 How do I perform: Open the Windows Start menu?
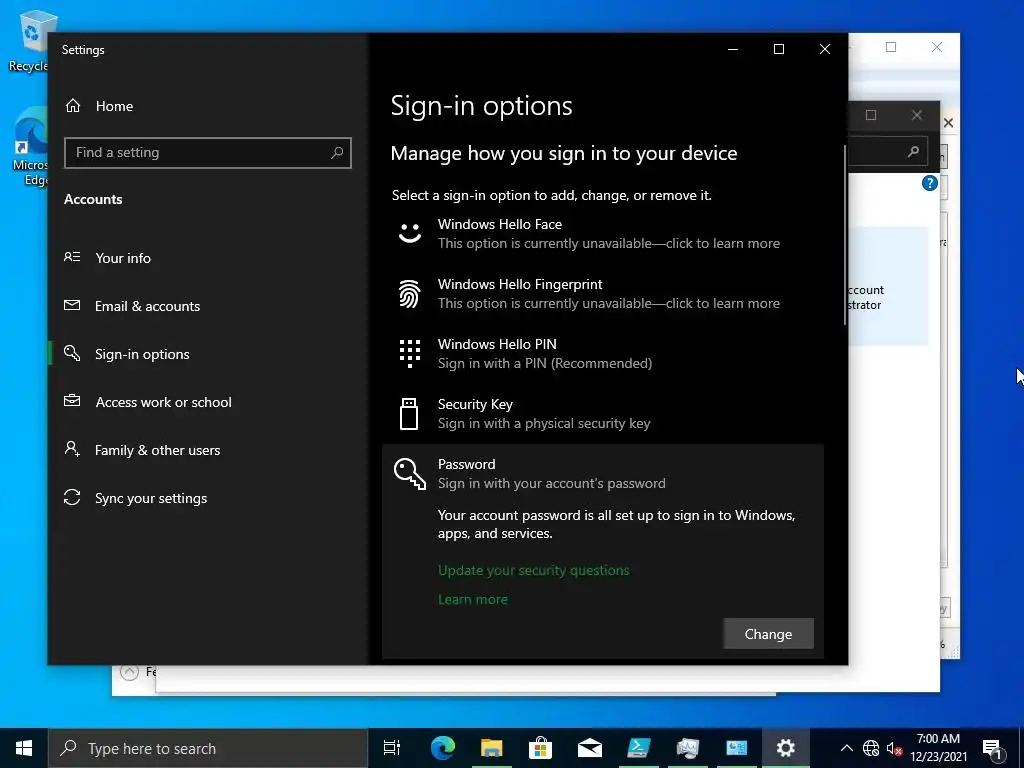point(24,748)
